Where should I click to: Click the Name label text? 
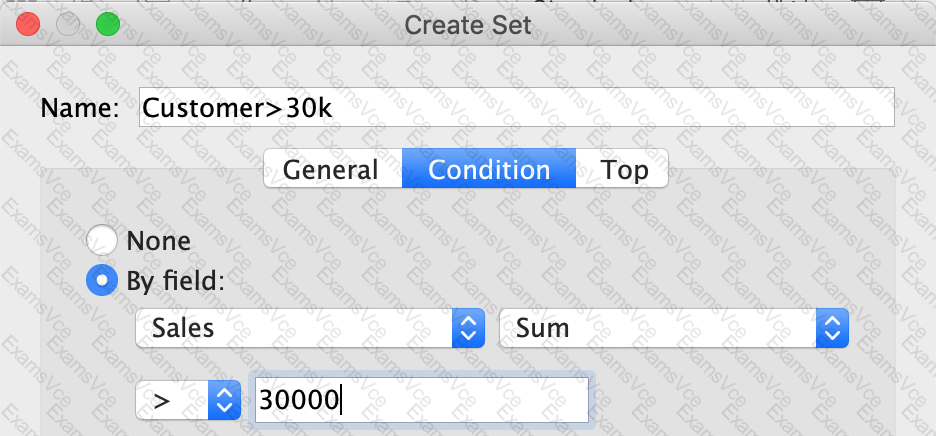(80, 108)
